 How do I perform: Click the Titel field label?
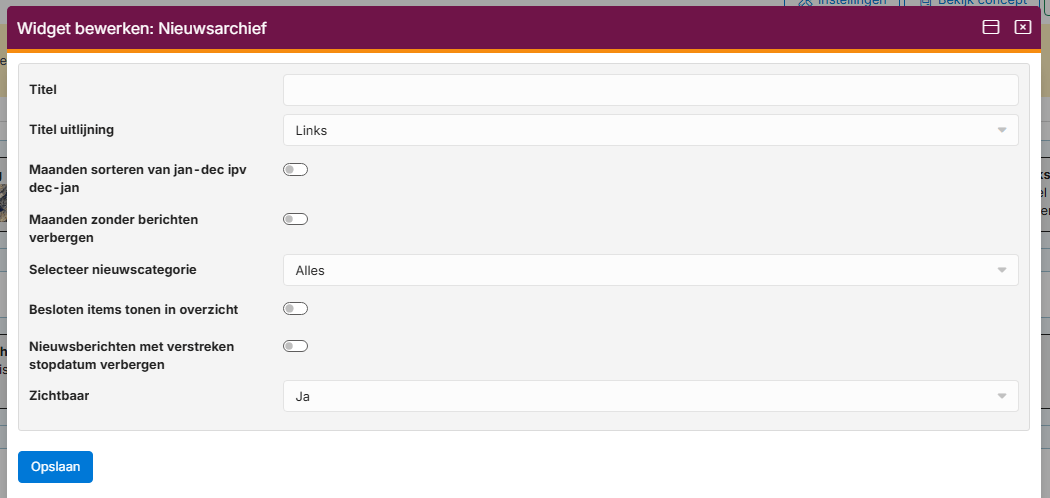tap(43, 89)
